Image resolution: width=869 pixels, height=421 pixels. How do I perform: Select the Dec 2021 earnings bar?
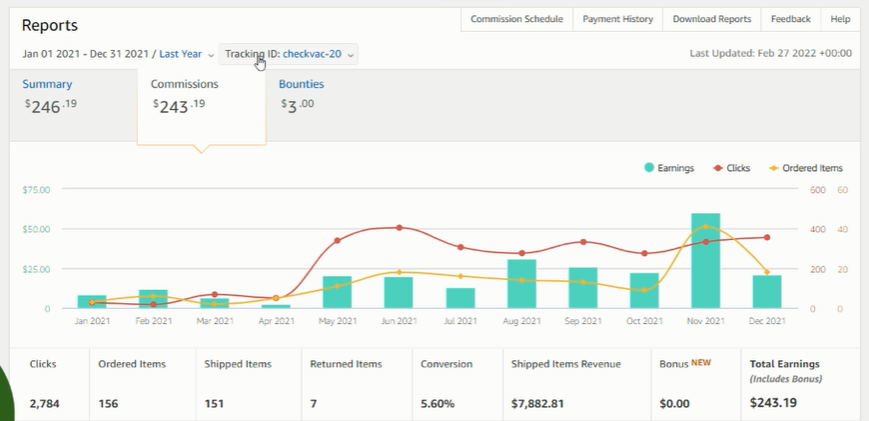coord(767,291)
